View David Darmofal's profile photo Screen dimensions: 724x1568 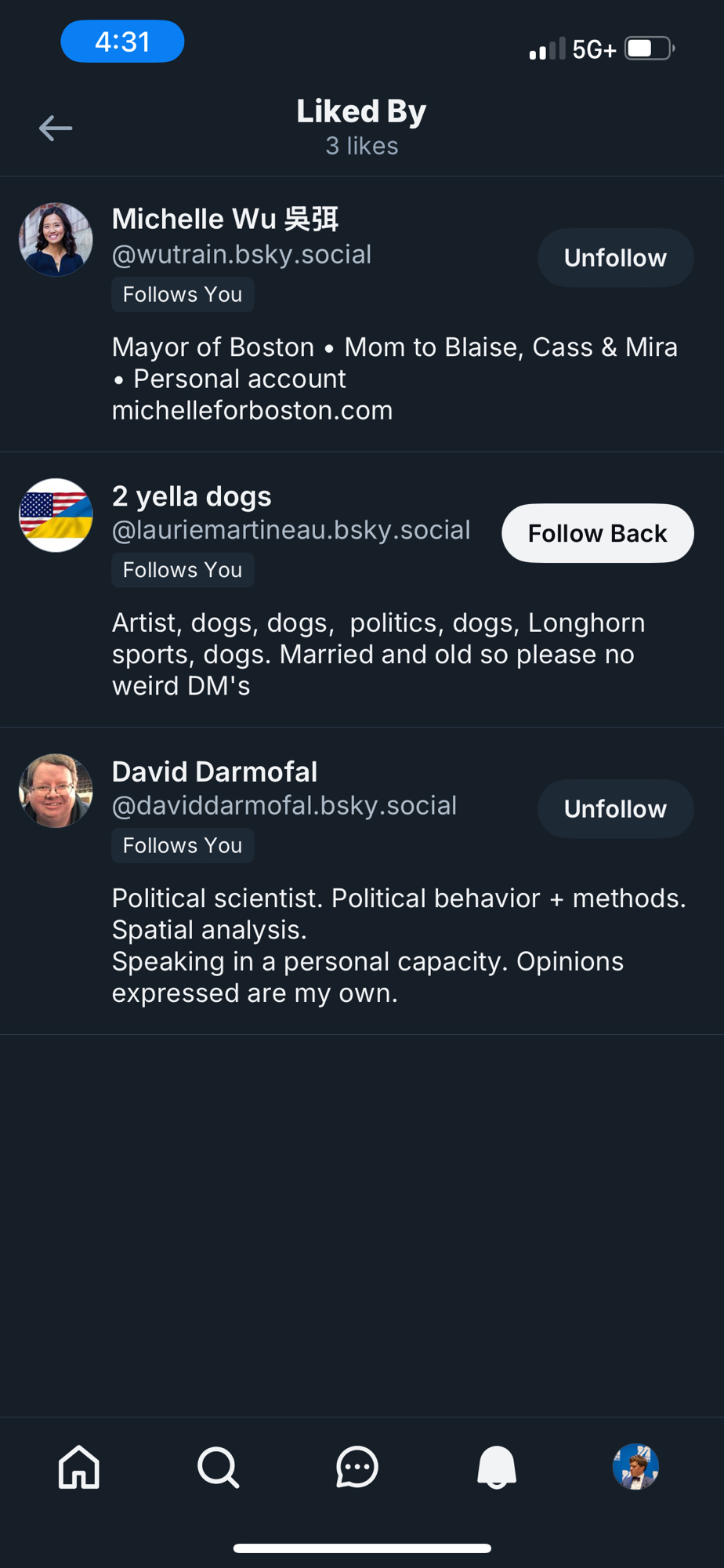[x=56, y=791]
